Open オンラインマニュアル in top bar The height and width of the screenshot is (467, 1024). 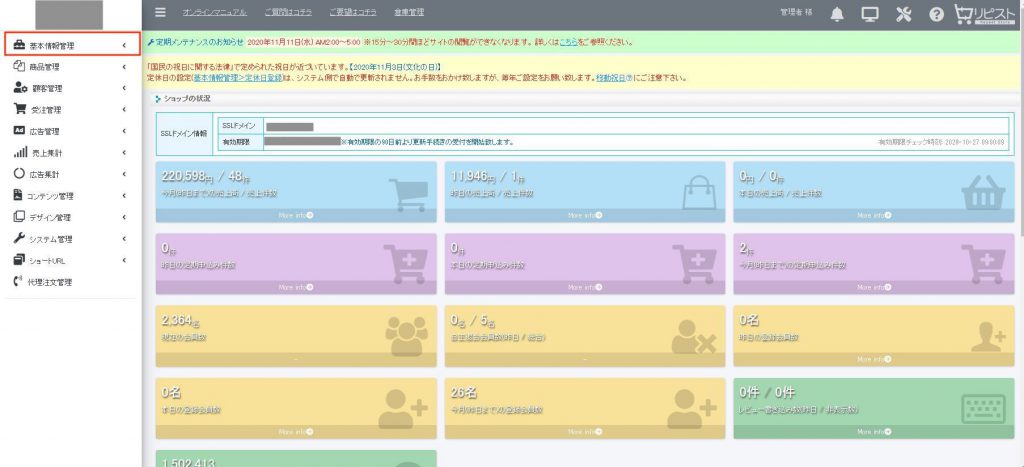click(215, 12)
